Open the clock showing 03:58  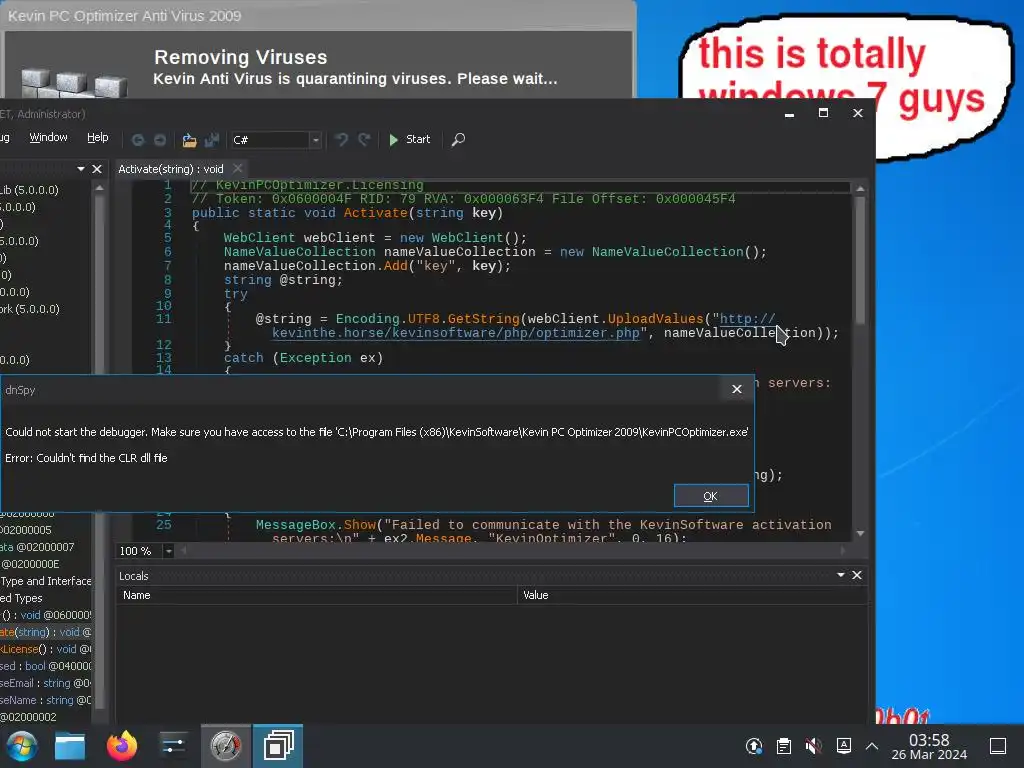(x=929, y=746)
